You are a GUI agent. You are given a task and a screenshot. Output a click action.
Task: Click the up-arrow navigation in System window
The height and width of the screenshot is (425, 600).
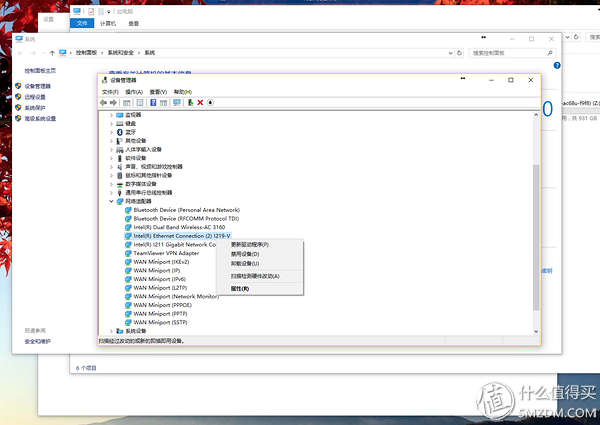coord(52,53)
